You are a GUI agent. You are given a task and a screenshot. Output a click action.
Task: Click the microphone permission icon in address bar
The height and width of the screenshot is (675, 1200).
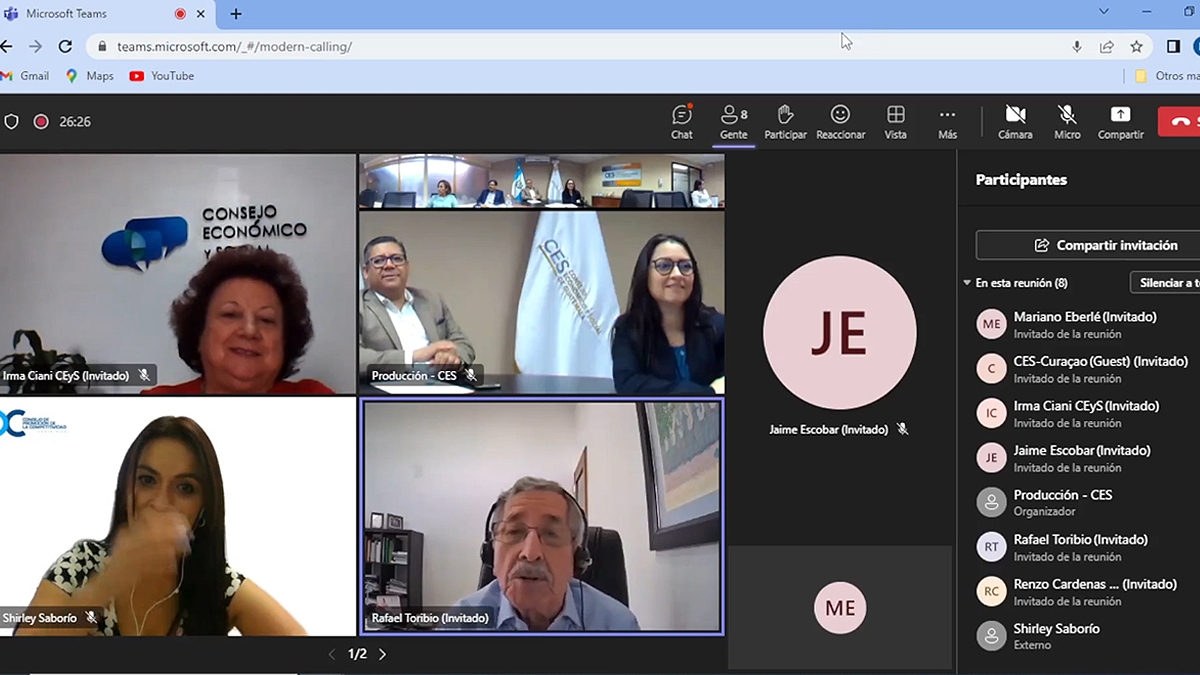tap(1077, 46)
